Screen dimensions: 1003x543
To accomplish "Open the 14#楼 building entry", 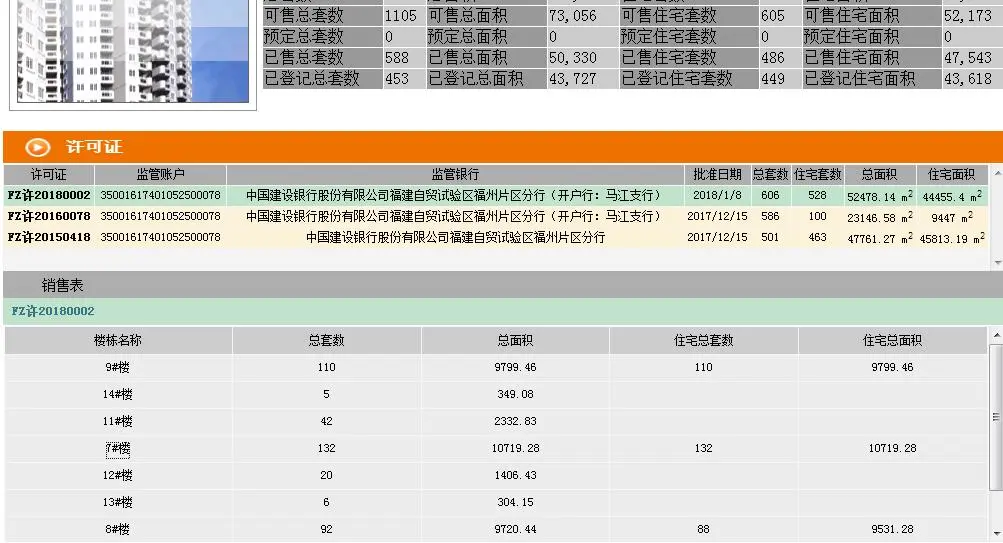I will point(117,394).
